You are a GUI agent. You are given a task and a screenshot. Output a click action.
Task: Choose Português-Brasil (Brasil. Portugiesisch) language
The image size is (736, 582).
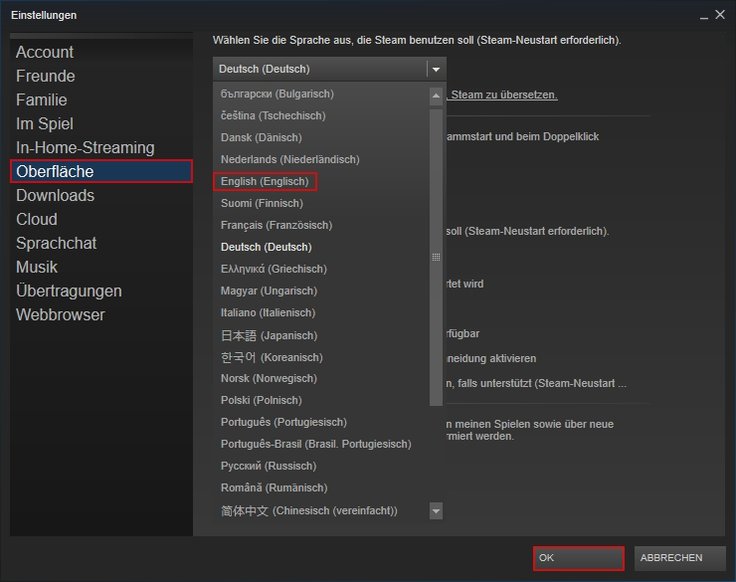pyautogui.click(x=321, y=444)
